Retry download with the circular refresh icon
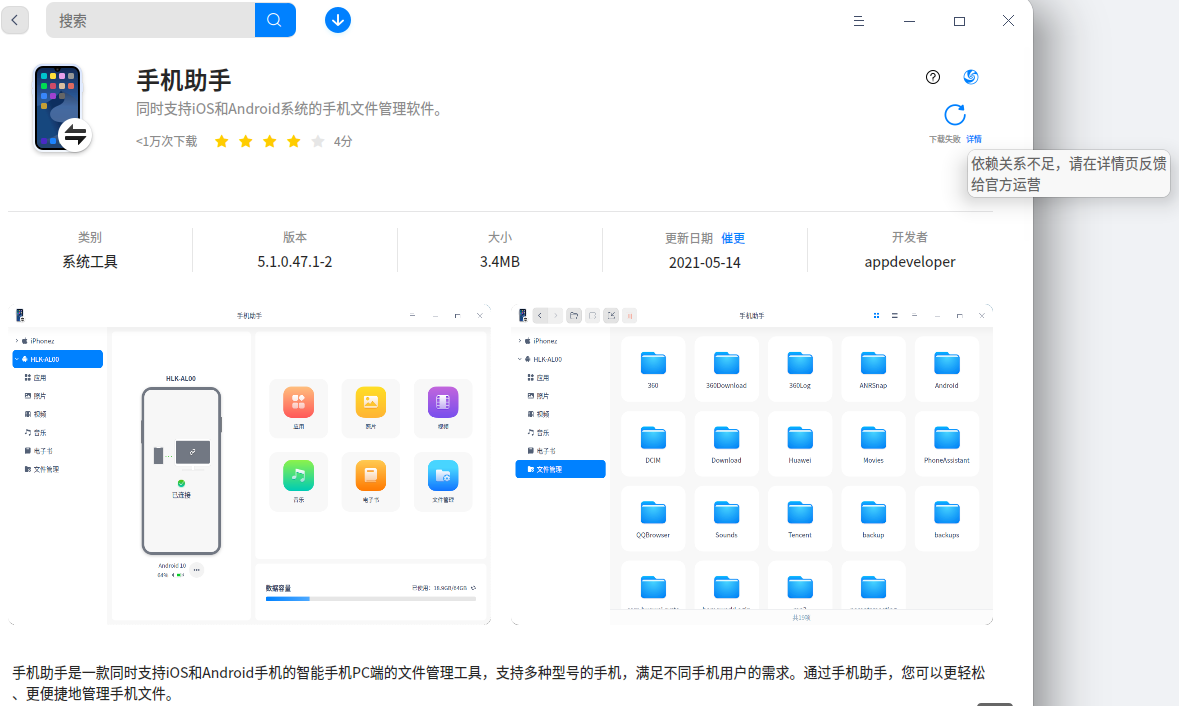Viewport: 1179px width, 706px height. point(955,115)
